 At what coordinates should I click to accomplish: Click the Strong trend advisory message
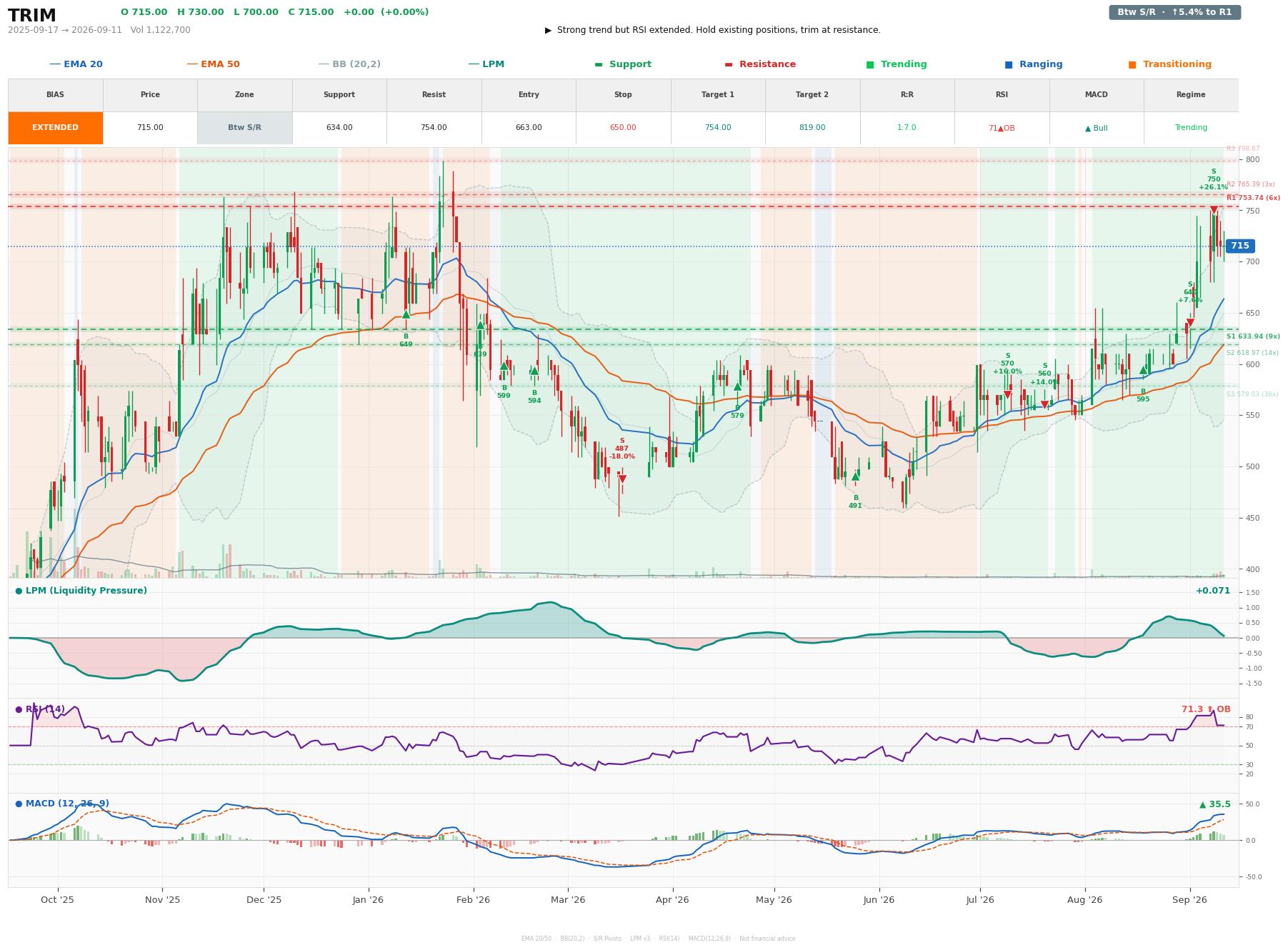coord(713,30)
